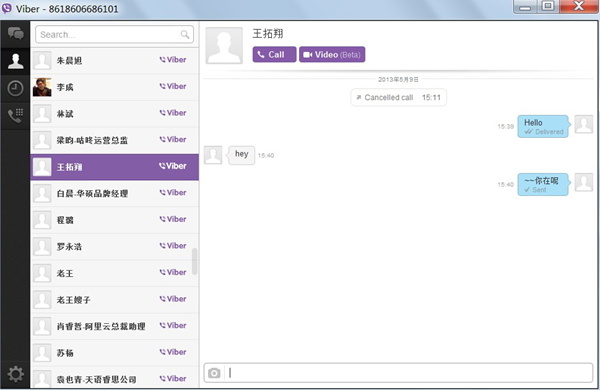The height and width of the screenshot is (390, 600).
Task: Click avatar next to 罗永浩
Action: tap(42, 246)
